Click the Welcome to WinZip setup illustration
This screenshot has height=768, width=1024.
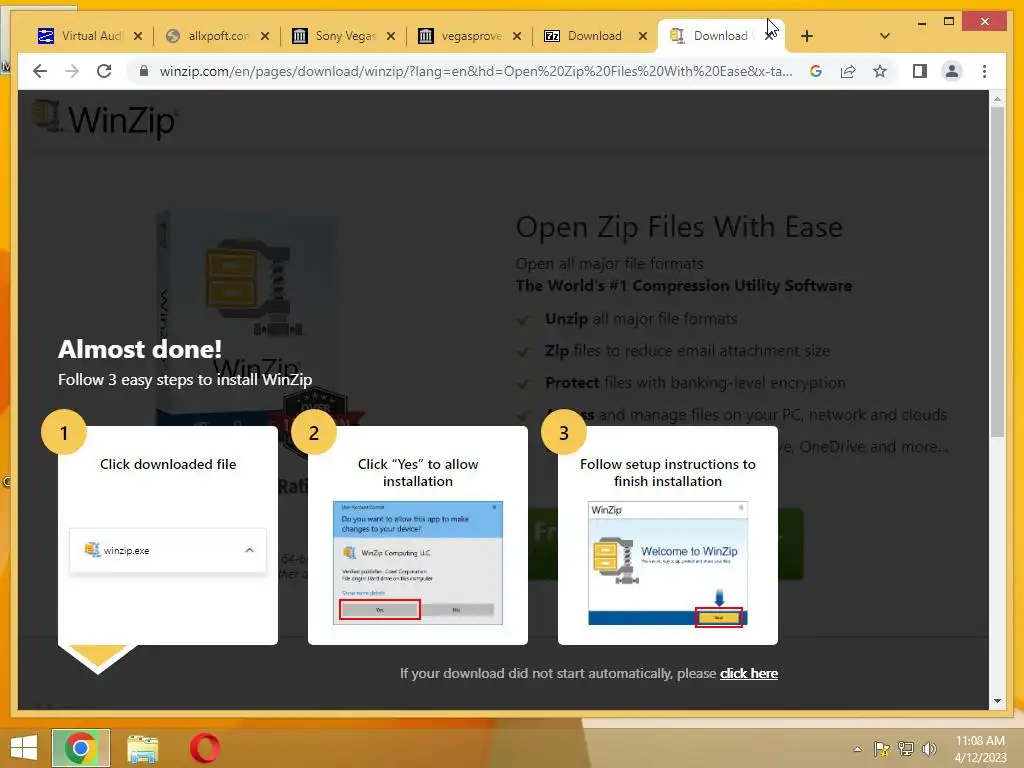[x=667, y=564]
